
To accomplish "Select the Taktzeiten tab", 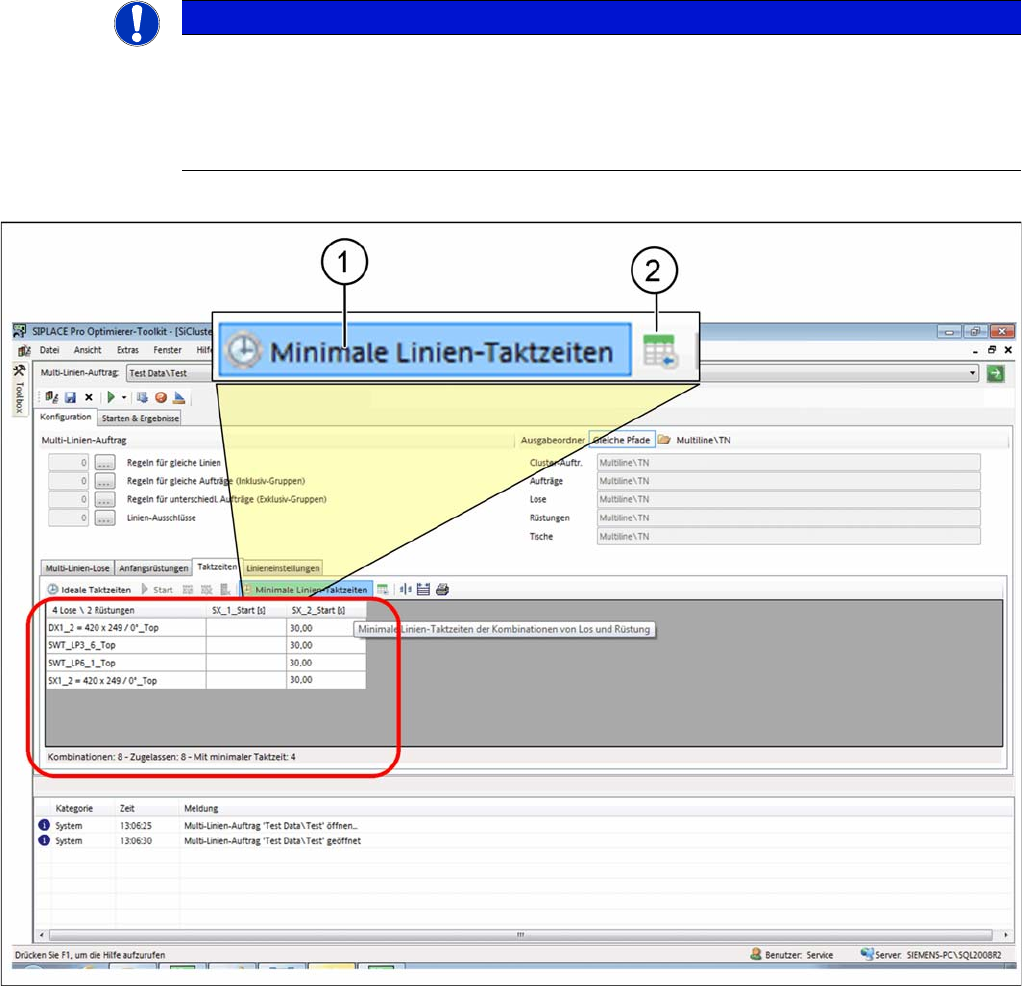I will click(217, 567).
